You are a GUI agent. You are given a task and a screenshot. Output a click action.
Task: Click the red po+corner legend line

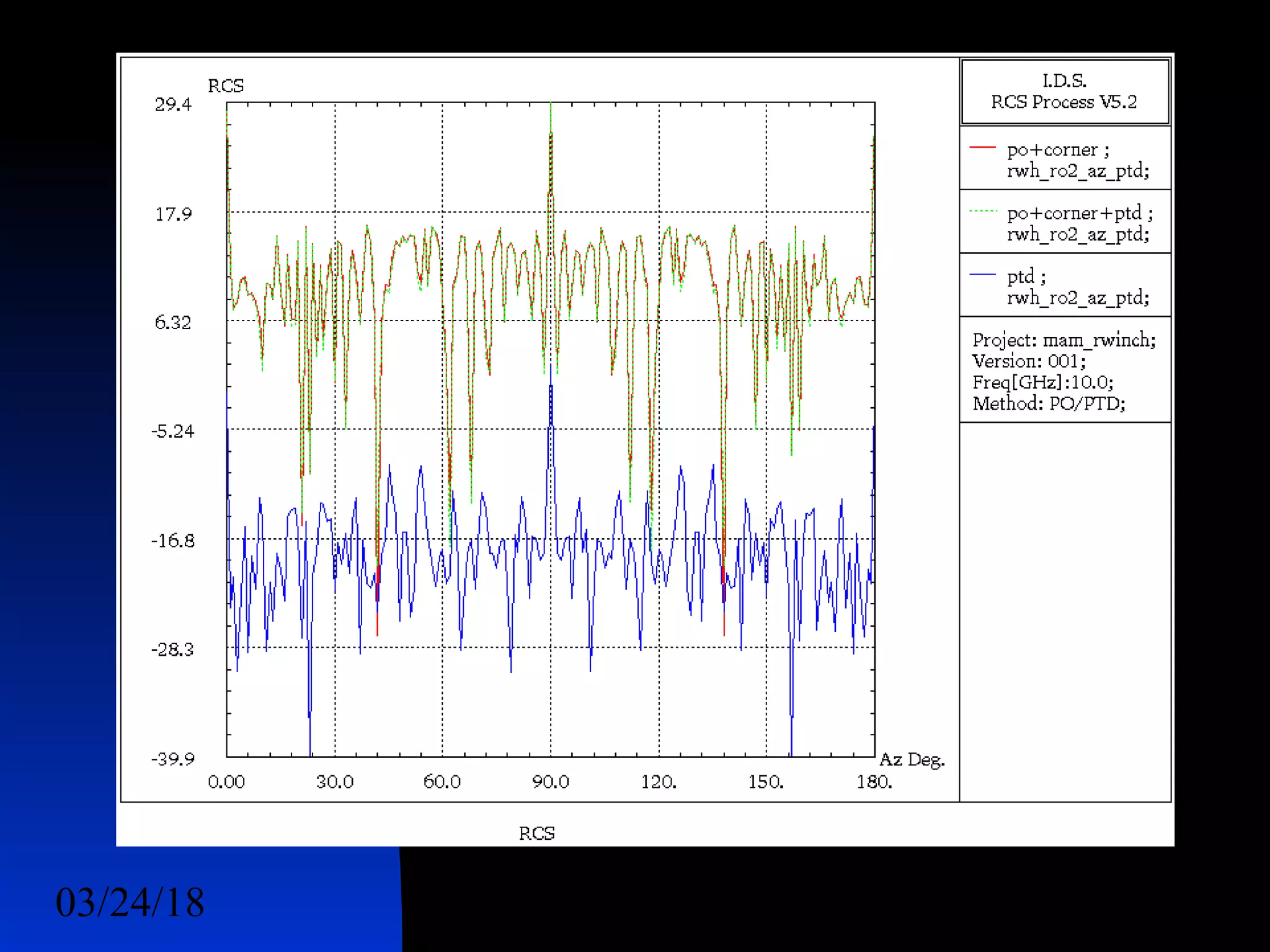(982, 148)
